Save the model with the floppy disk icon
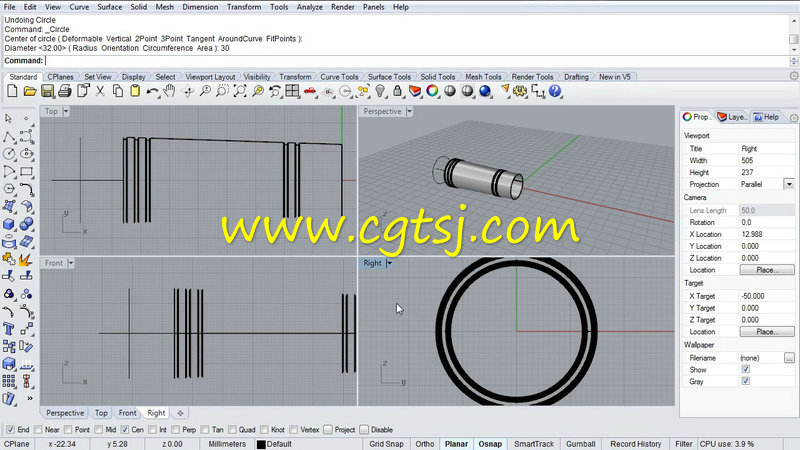The width and height of the screenshot is (800, 450). [47, 91]
